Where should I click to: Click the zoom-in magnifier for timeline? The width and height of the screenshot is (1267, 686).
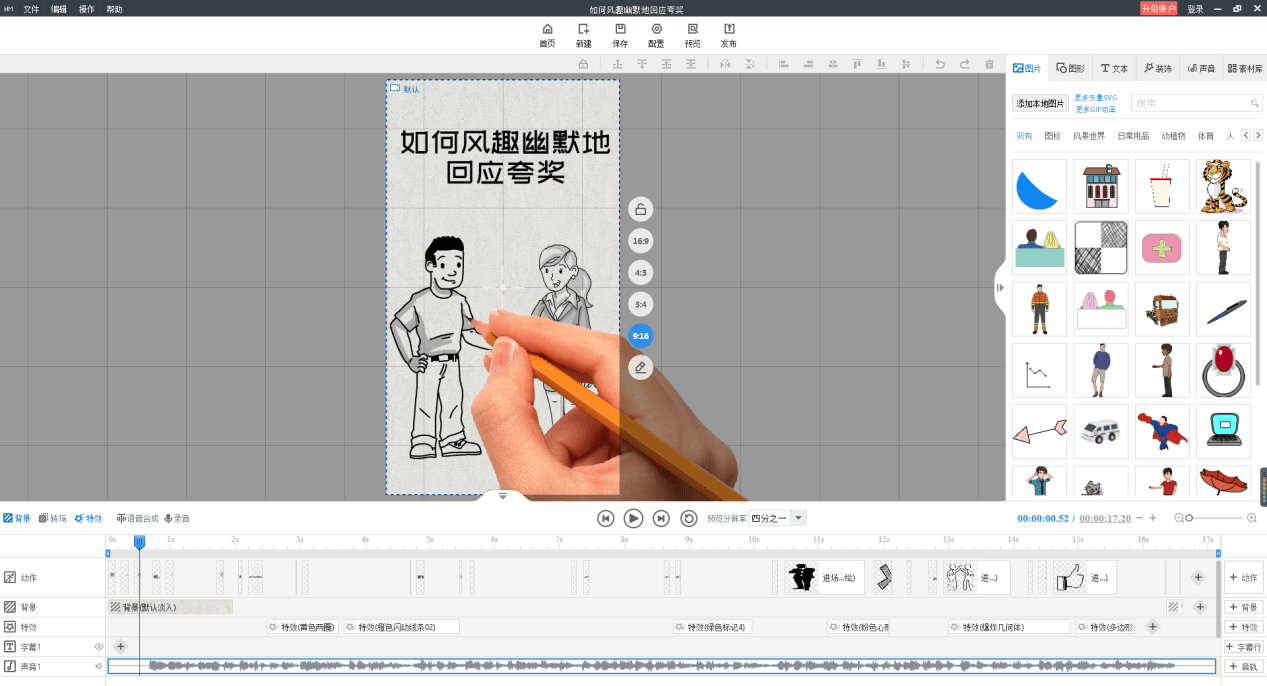[1252, 518]
